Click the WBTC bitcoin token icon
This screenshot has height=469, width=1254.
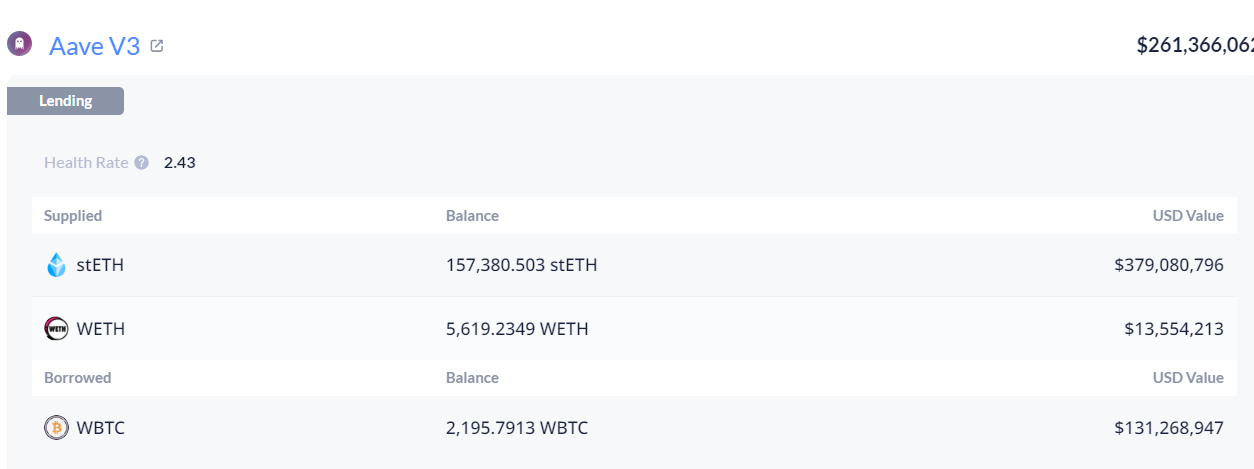57,428
